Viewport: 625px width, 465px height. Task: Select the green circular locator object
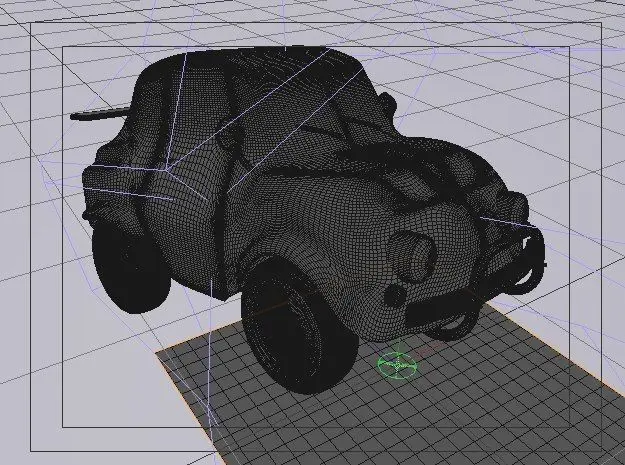tap(397, 364)
